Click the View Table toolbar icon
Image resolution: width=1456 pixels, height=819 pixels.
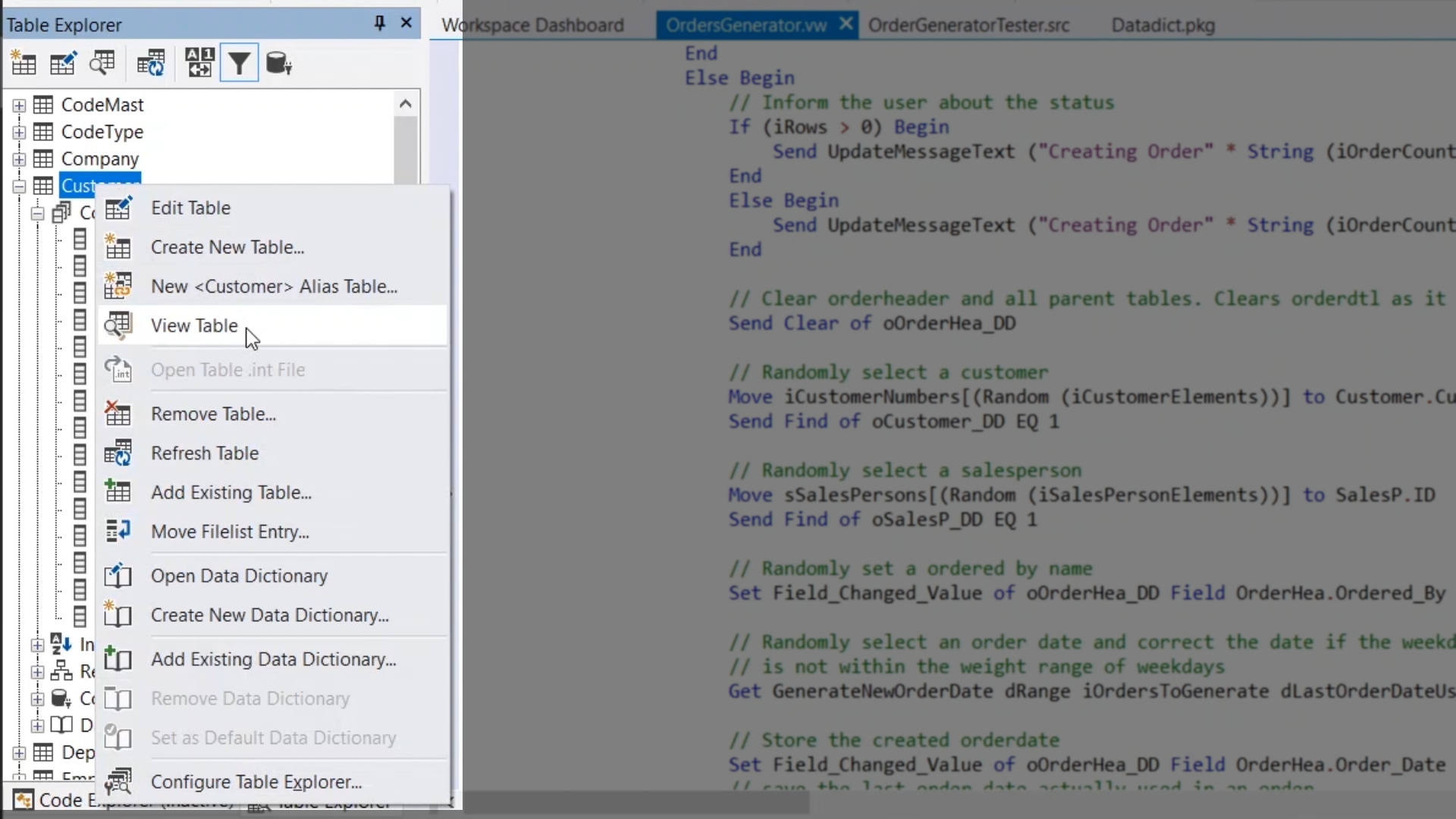click(102, 64)
